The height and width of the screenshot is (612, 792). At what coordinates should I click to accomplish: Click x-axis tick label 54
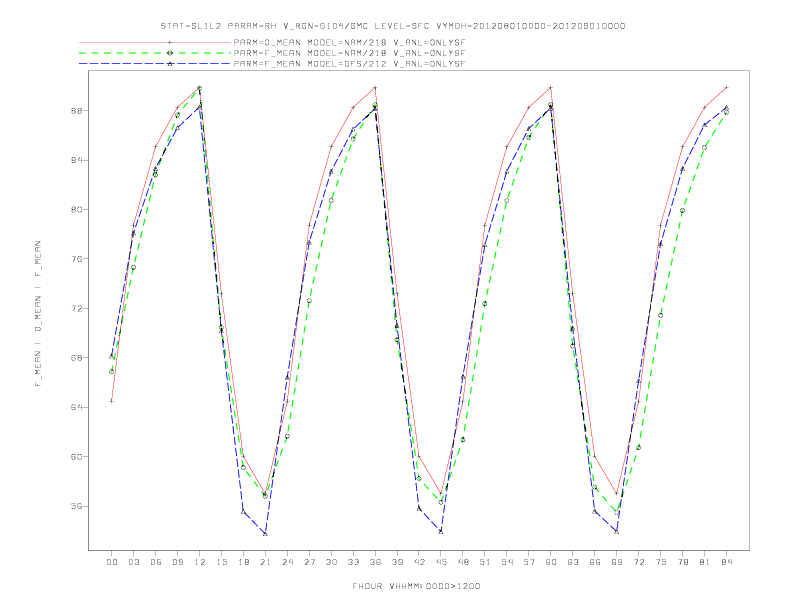pos(507,562)
